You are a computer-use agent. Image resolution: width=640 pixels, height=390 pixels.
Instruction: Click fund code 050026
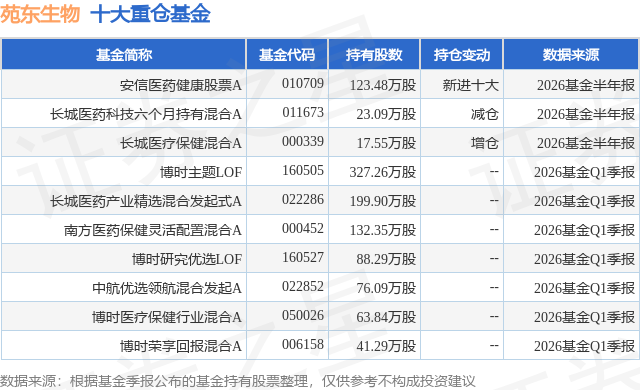[303, 315]
